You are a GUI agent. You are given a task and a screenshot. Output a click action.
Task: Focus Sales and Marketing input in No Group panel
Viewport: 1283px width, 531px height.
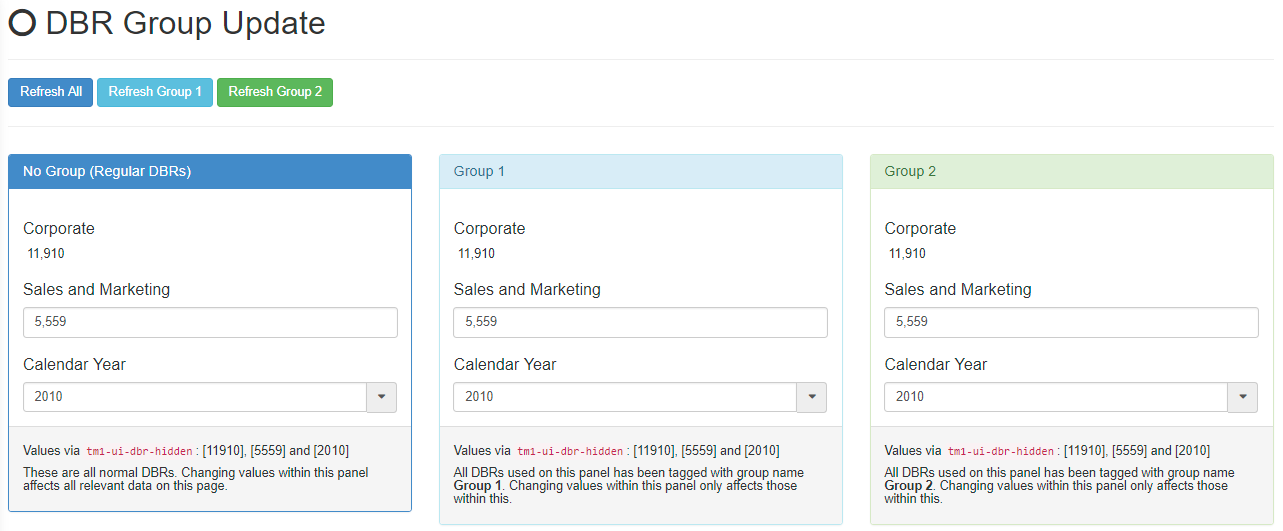[x=210, y=322]
